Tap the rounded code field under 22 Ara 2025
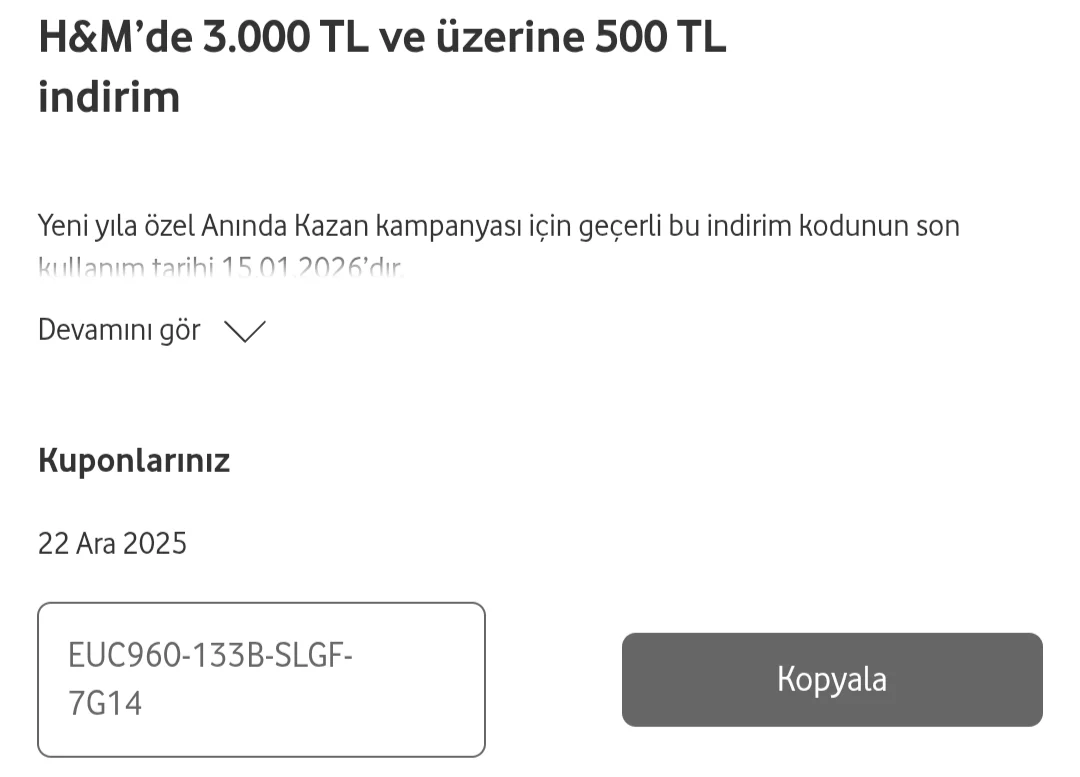Screen dimensions: 1080x777 coord(260,680)
